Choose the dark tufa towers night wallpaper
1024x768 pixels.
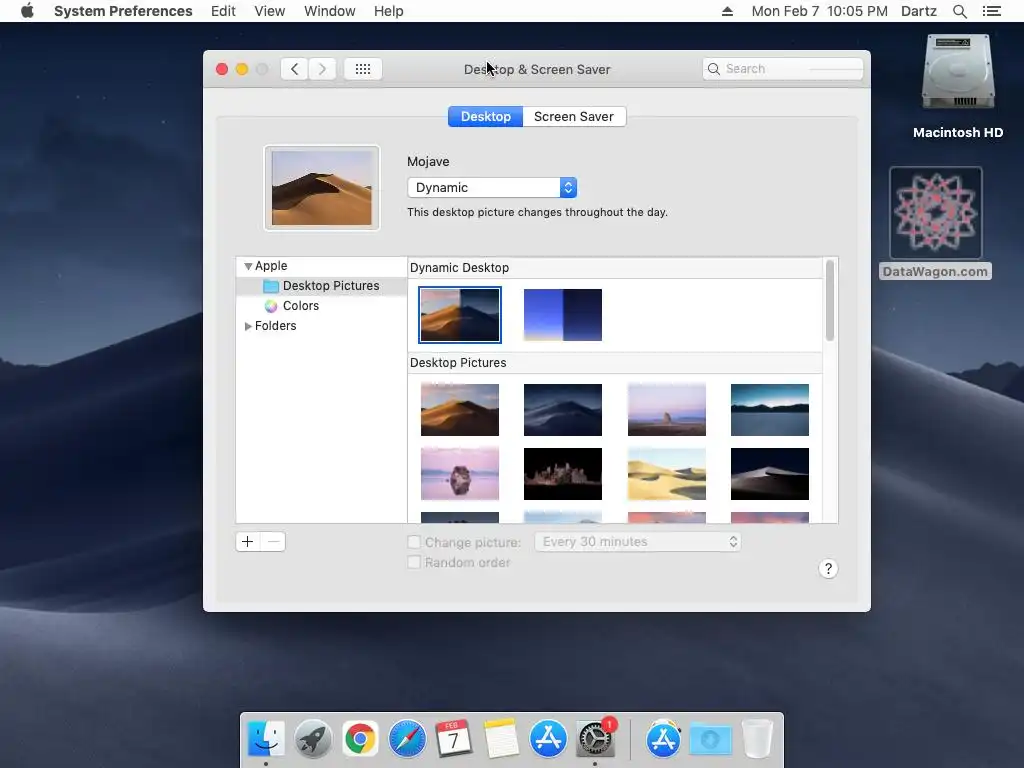[x=563, y=473]
